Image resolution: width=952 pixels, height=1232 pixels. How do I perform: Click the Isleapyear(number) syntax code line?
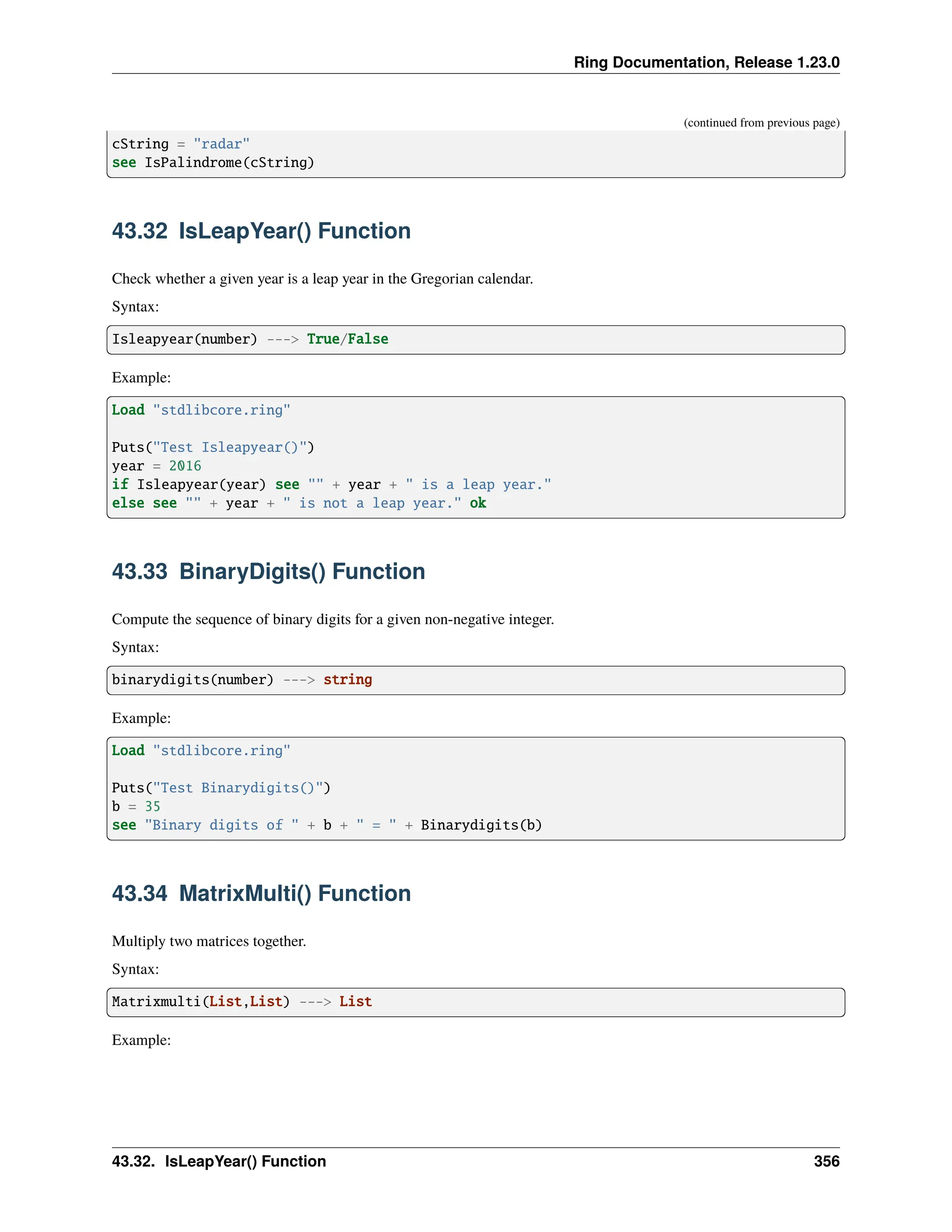coord(250,339)
